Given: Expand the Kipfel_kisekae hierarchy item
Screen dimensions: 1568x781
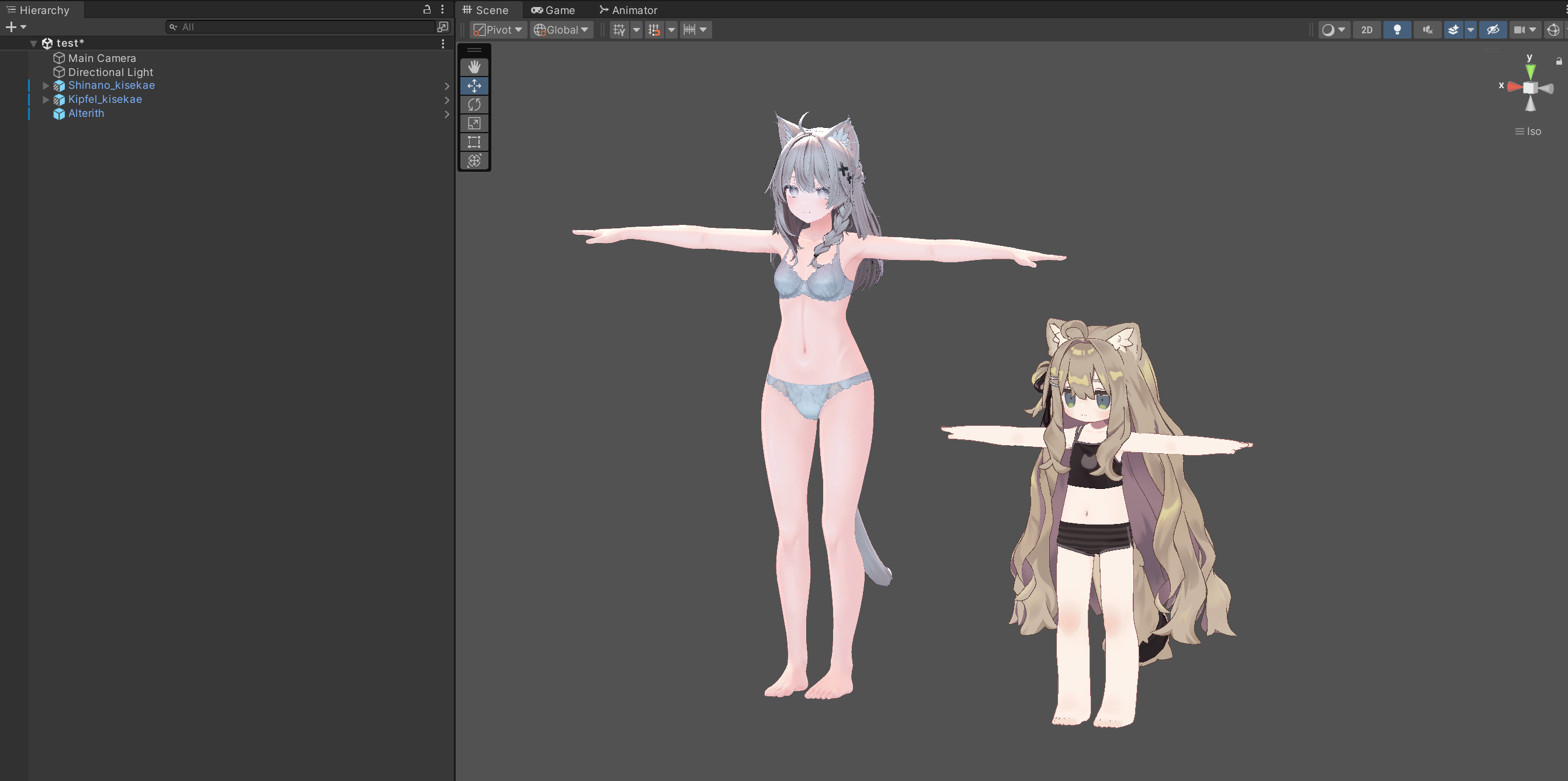Looking at the screenshot, I should (x=46, y=100).
